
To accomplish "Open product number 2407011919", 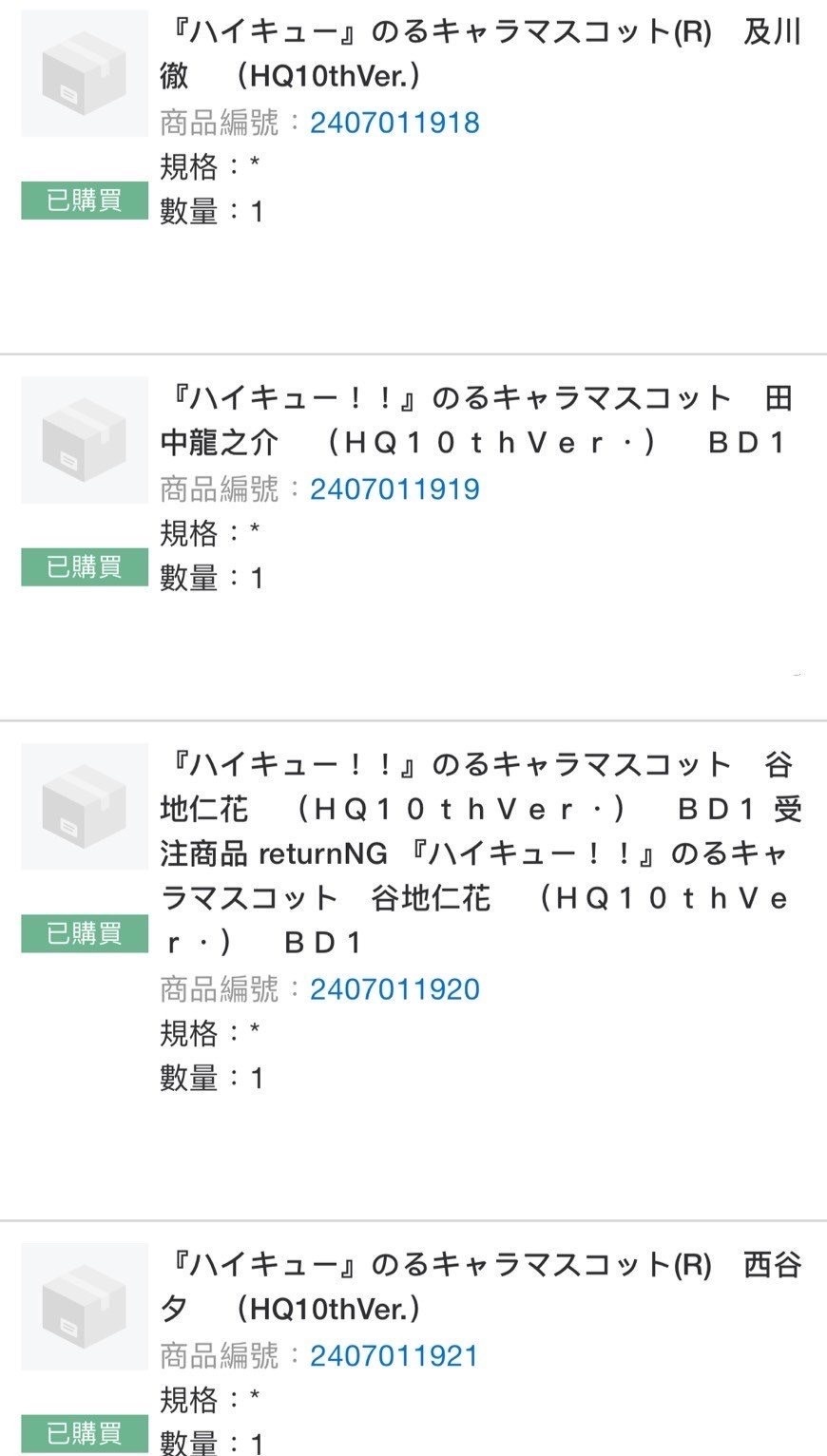I will click(x=394, y=489).
